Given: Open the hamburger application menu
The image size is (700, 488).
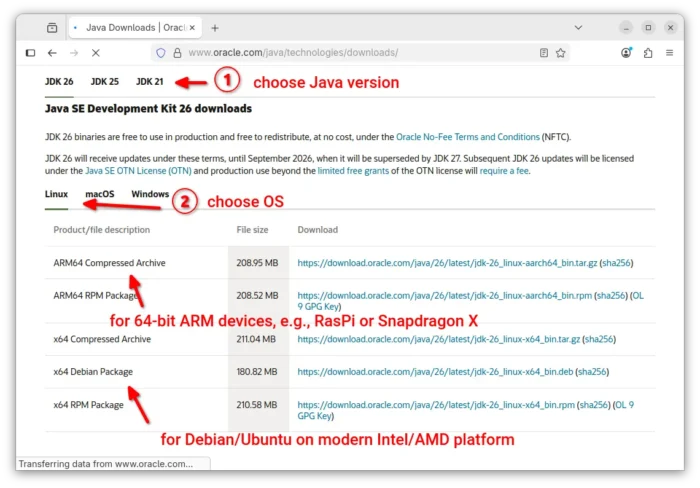Looking at the screenshot, I should (x=670, y=53).
